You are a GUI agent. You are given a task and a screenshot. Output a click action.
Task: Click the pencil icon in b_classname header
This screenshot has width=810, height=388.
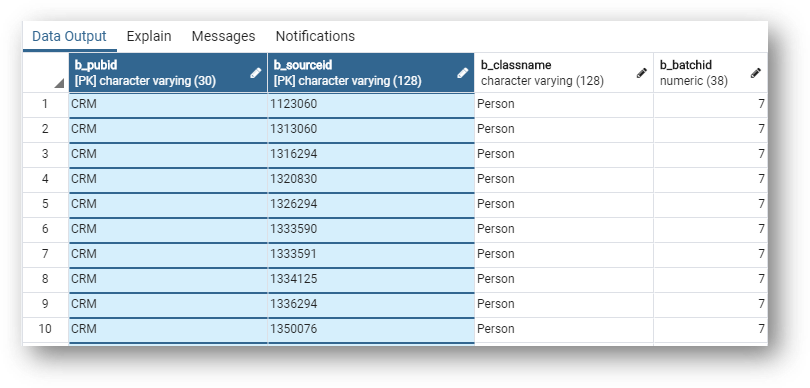click(x=642, y=73)
